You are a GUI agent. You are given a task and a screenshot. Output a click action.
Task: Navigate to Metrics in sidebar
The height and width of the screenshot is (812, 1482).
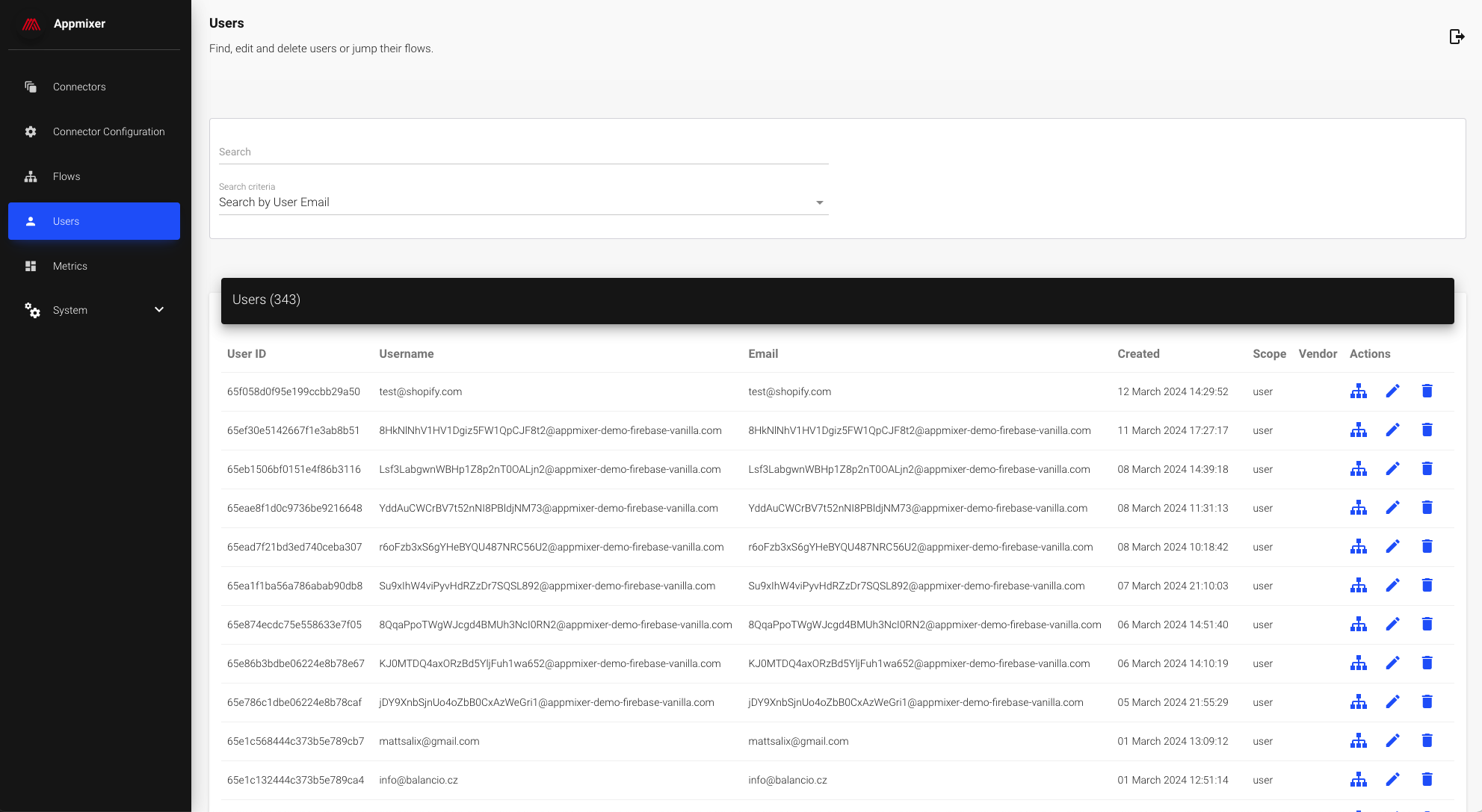tap(70, 266)
